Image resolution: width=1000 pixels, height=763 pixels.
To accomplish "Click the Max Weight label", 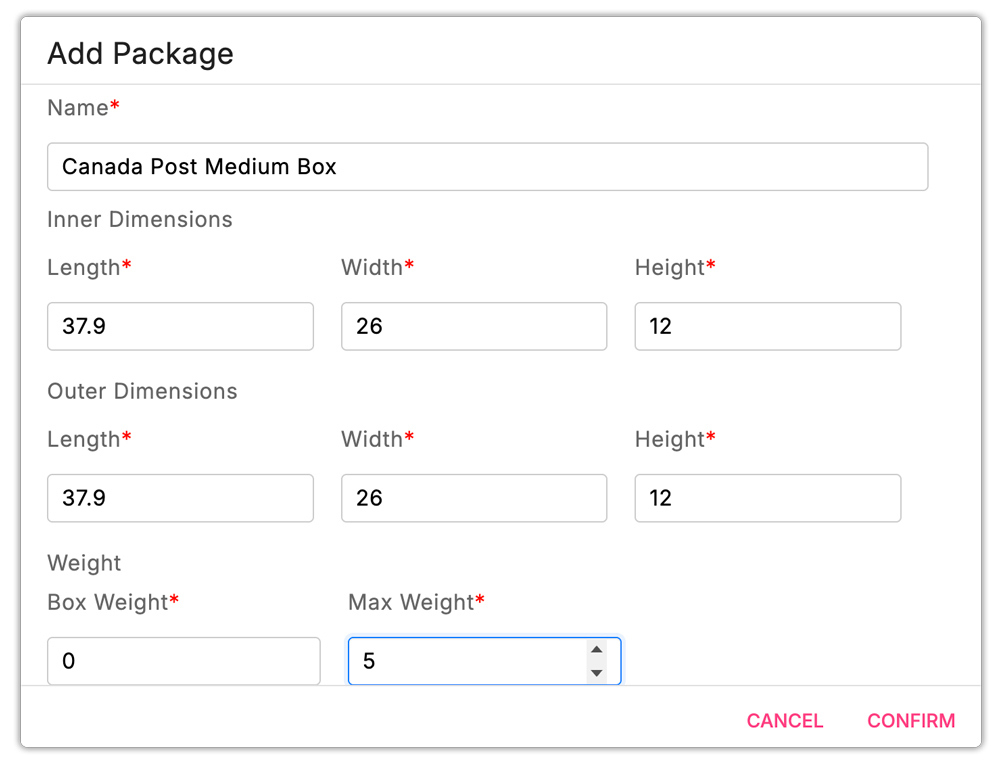I will [416, 602].
